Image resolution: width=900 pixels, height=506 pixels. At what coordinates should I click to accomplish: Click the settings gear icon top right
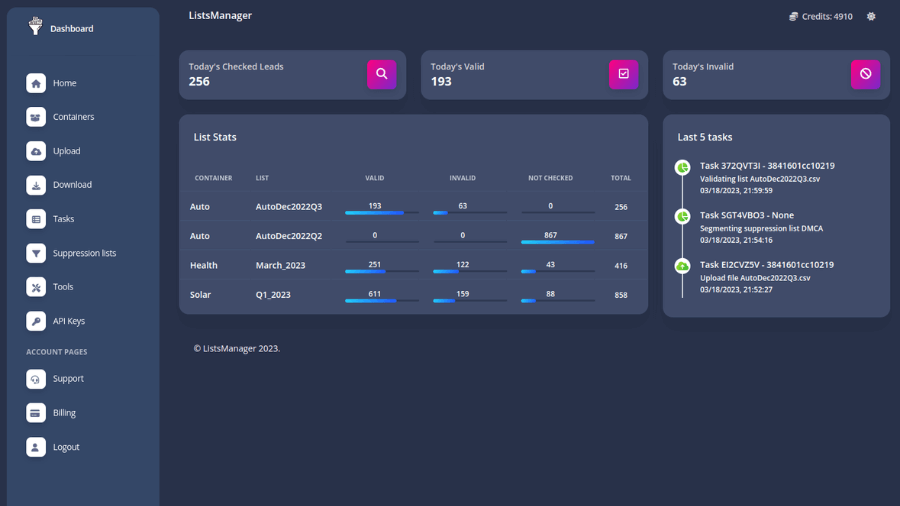(x=871, y=16)
